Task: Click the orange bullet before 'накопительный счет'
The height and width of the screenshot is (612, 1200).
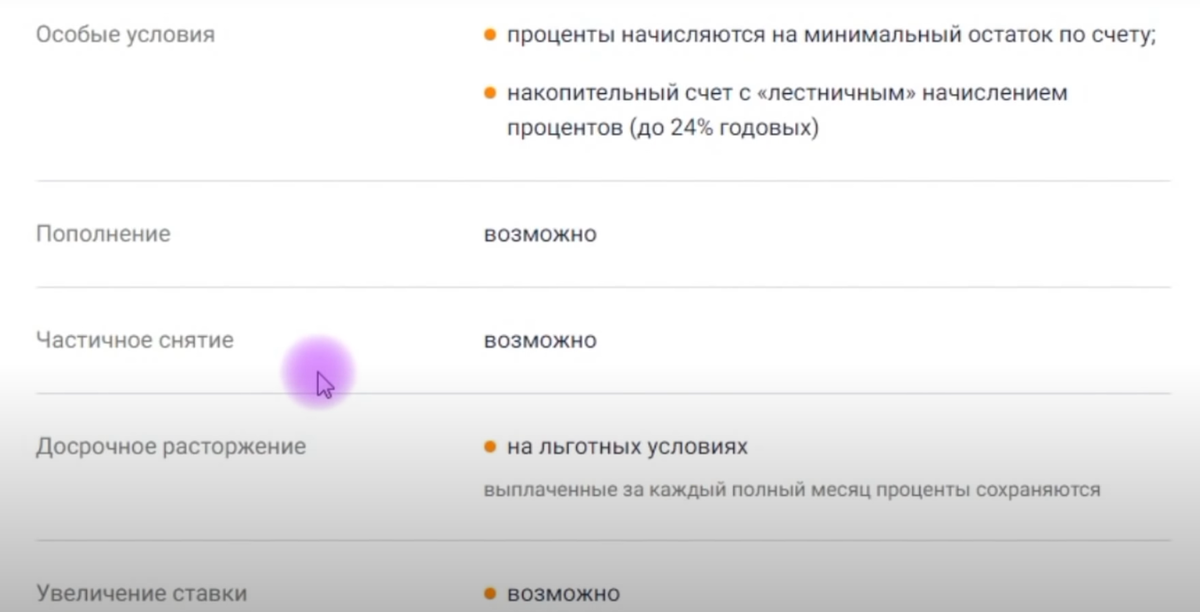Action: 490,93
